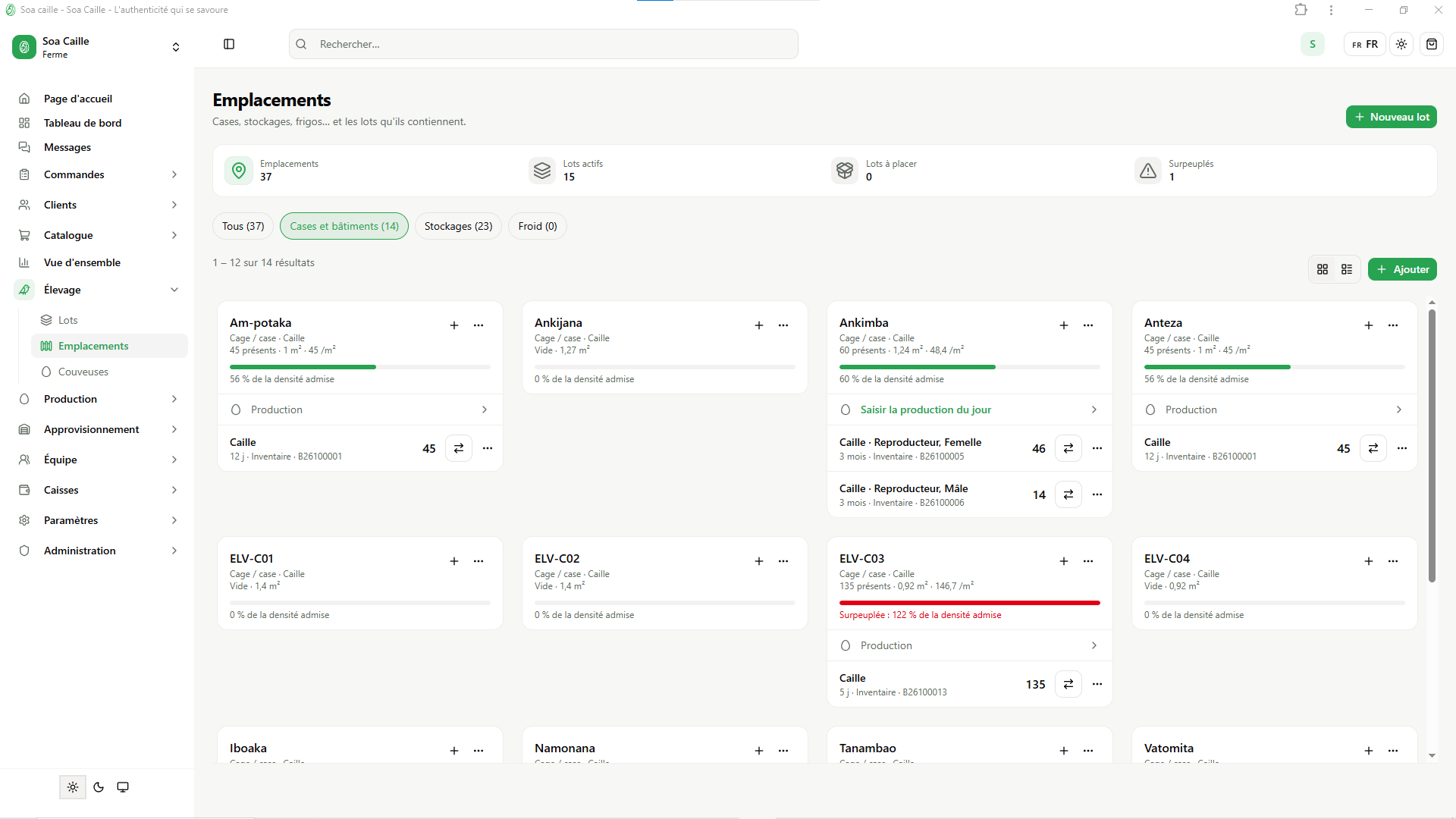This screenshot has height=819, width=1456.
Task: Open Saisir la production du jour link
Action: click(x=970, y=409)
